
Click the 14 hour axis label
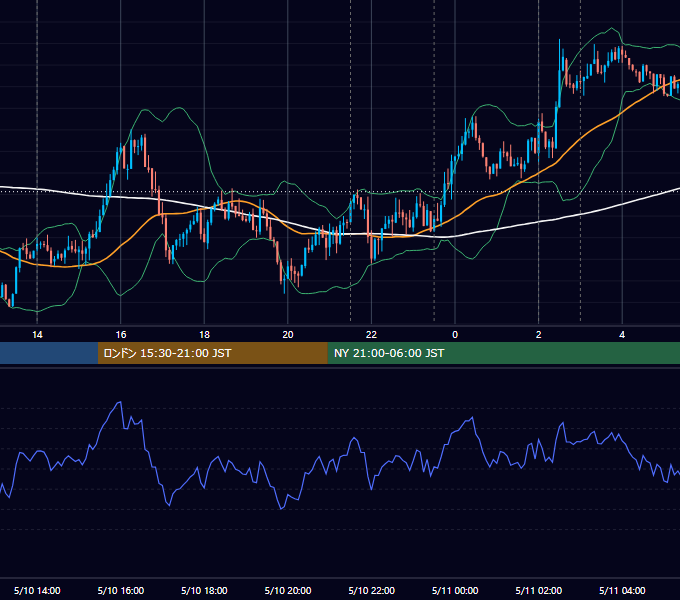(x=37, y=335)
